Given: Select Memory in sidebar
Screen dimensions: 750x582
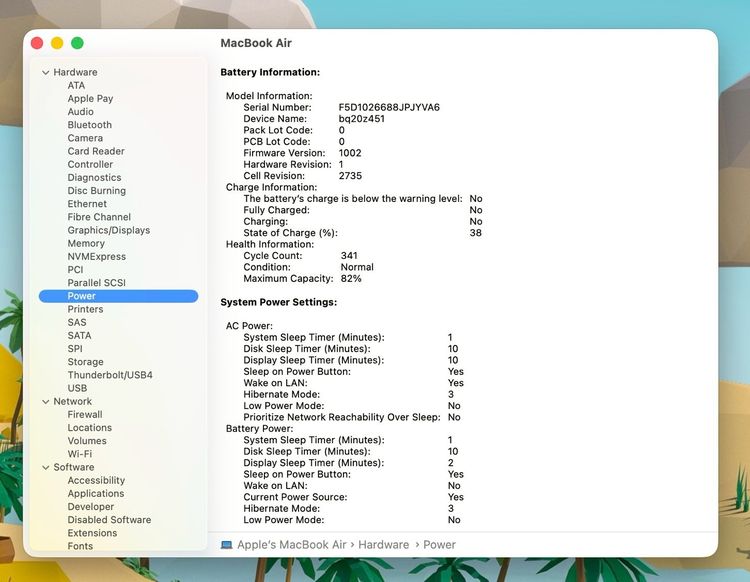Looking at the screenshot, I should (x=86, y=243).
